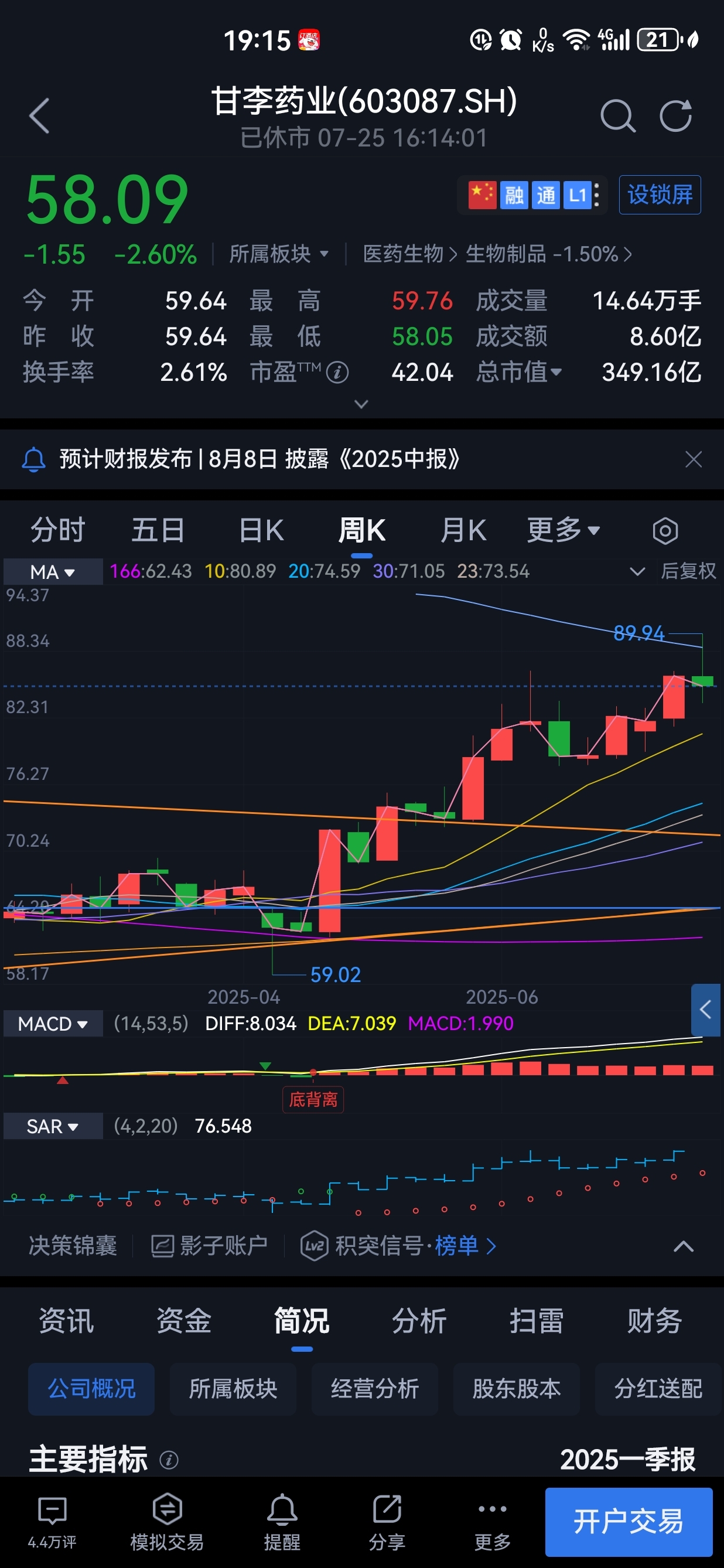724x1568 pixels.
Task: Tap the 2025一季报 report period
Action: [x=628, y=1459]
